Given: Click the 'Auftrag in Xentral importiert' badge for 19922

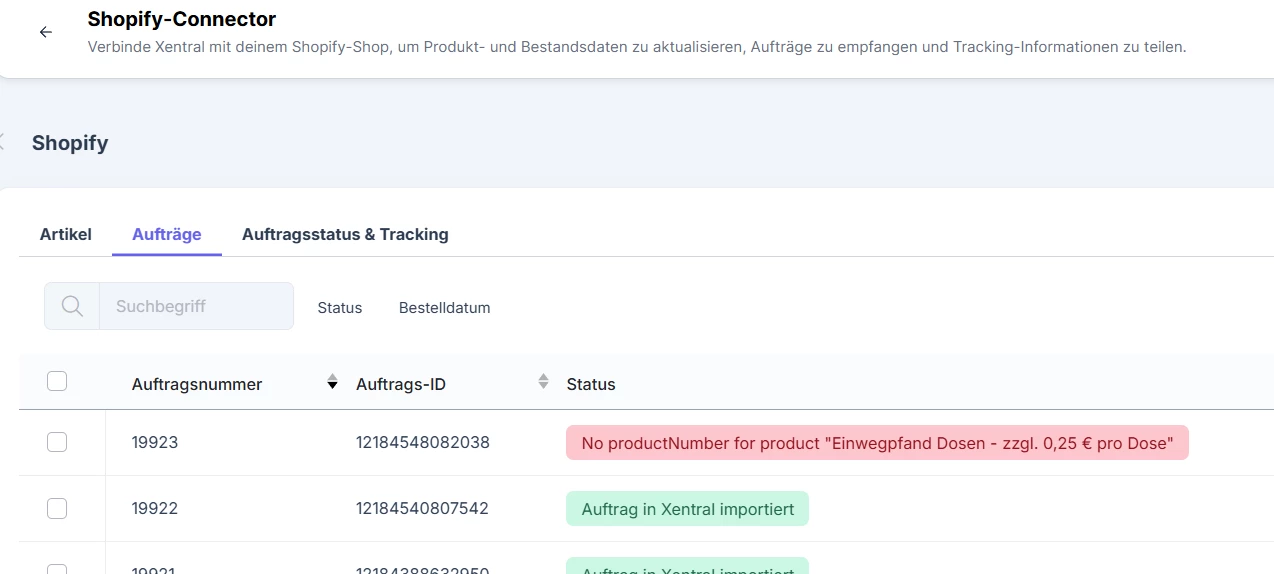Looking at the screenshot, I should coord(687,509).
